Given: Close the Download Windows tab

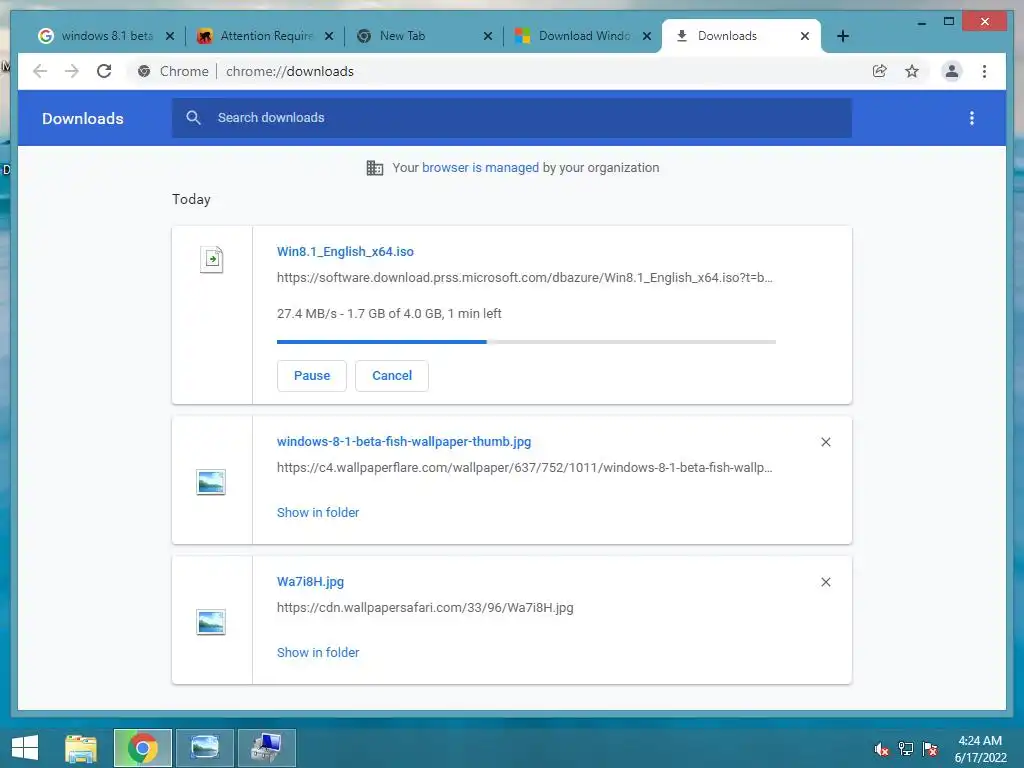Looking at the screenshot, I should 647,36.
